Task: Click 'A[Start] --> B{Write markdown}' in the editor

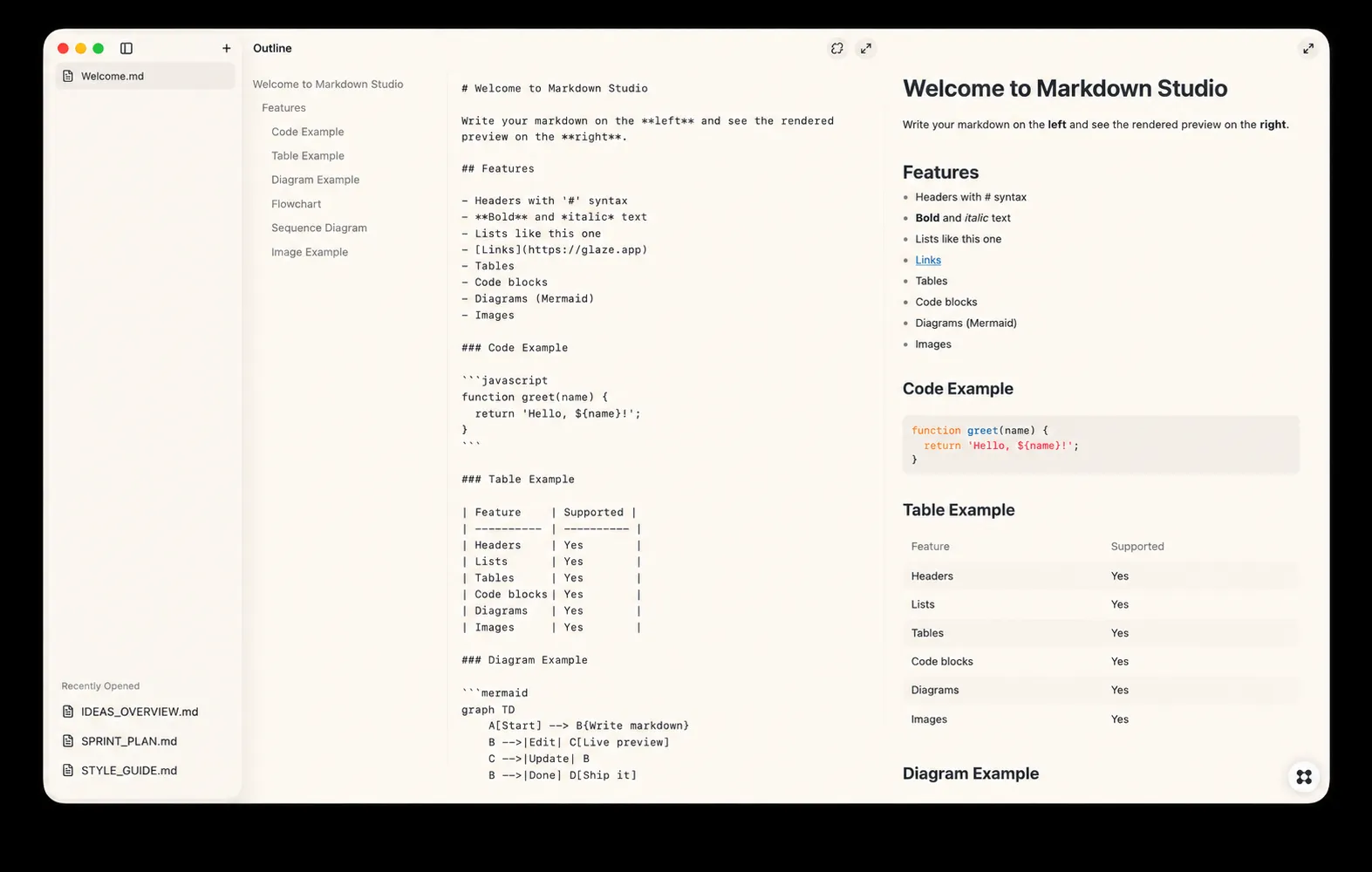Action: [x=588, y=726]
